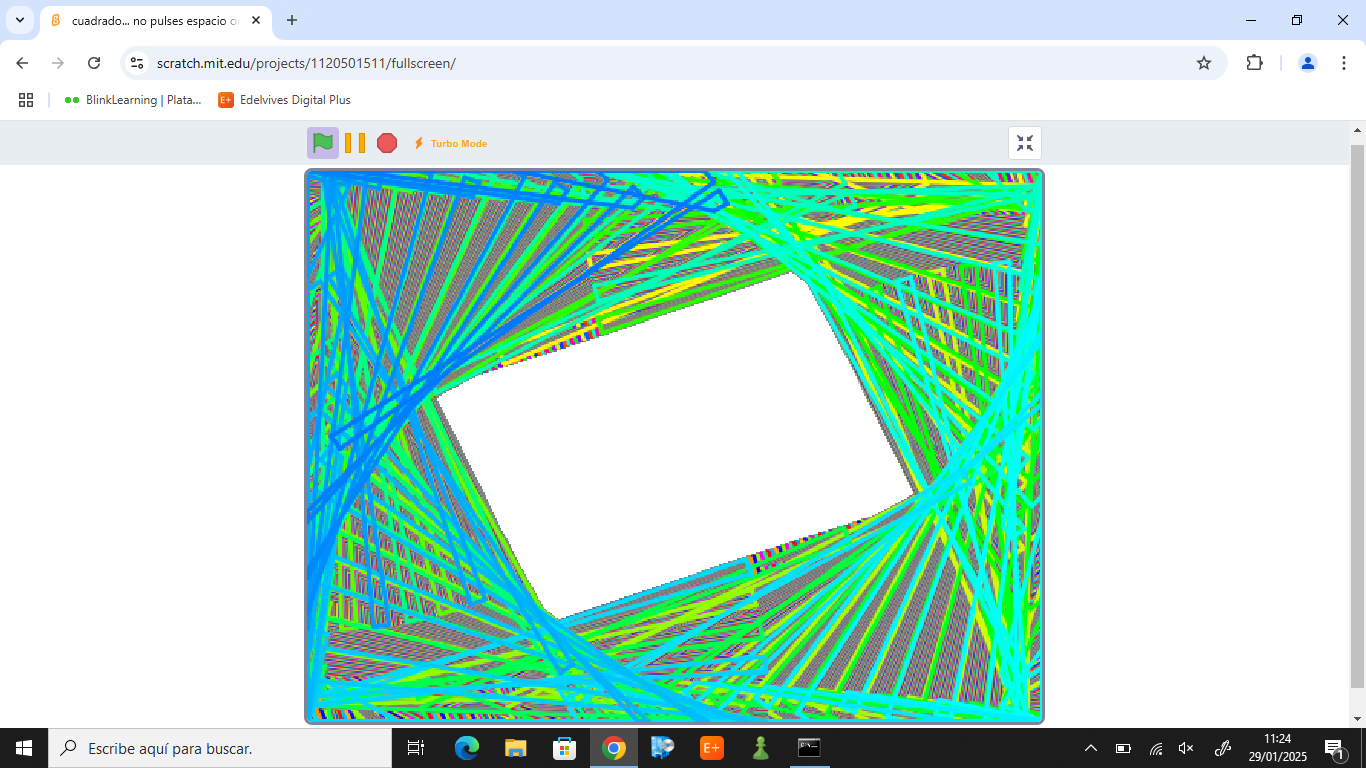Pause the Scratch project
The height and width of the screenshot is (768, 1366).
coord(355,143)
